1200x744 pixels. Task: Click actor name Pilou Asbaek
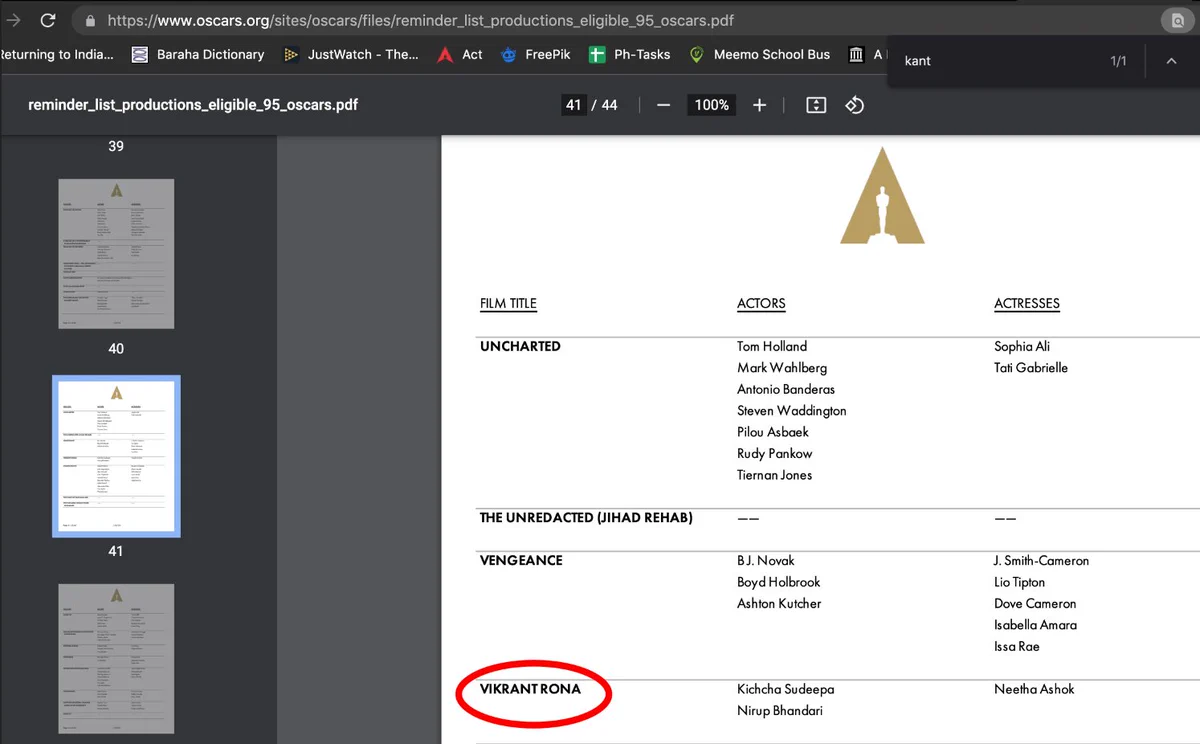point(773,433)
